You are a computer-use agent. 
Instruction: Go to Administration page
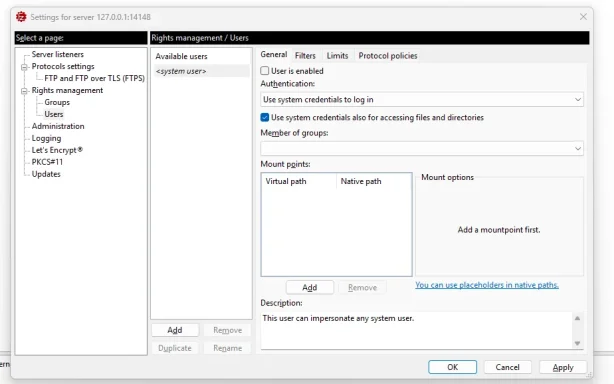(58, 126)
